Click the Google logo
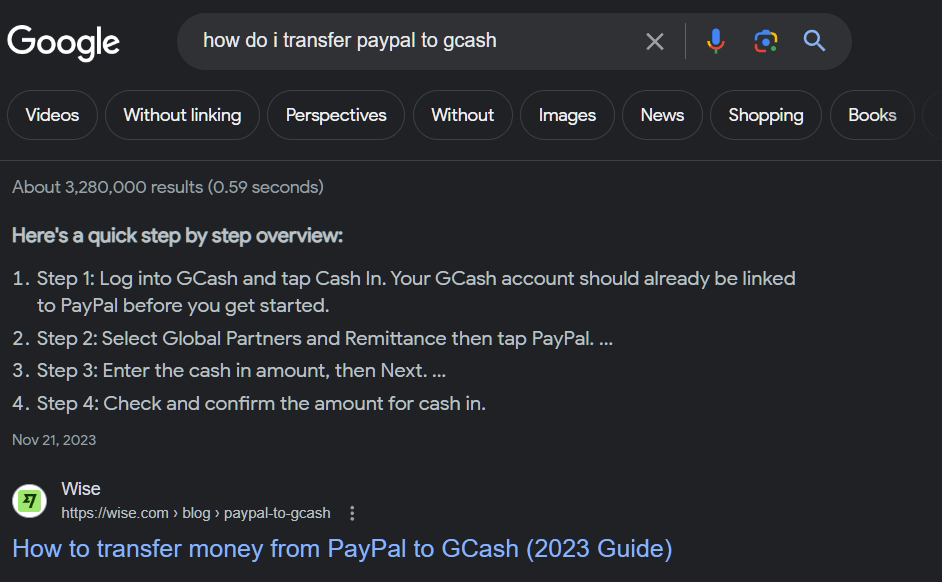Image resolution: width=942 pixels, height=582 pixels. click(64, 42)
